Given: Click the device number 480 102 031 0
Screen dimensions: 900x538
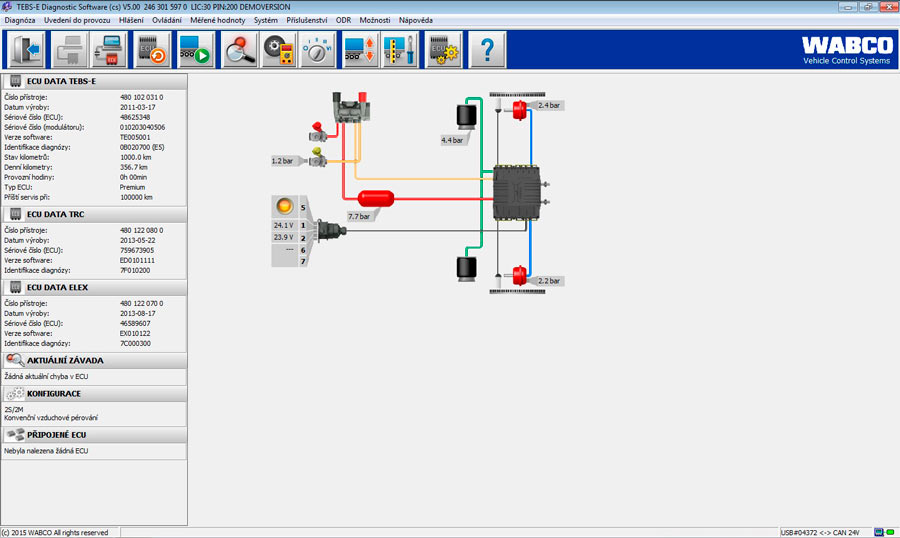Looking at the screenshot, I should pos(142,97).
